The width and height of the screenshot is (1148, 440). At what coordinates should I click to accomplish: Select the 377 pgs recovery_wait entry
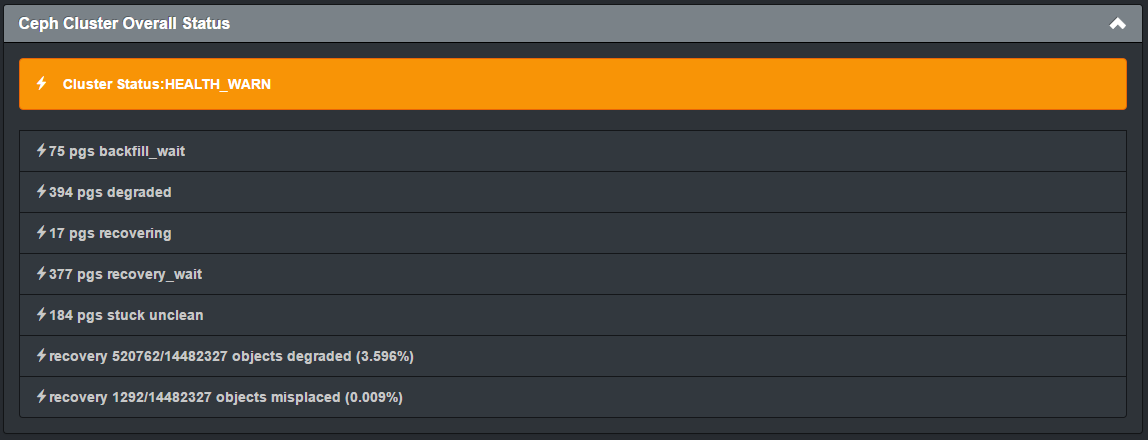tap(573, 275)
